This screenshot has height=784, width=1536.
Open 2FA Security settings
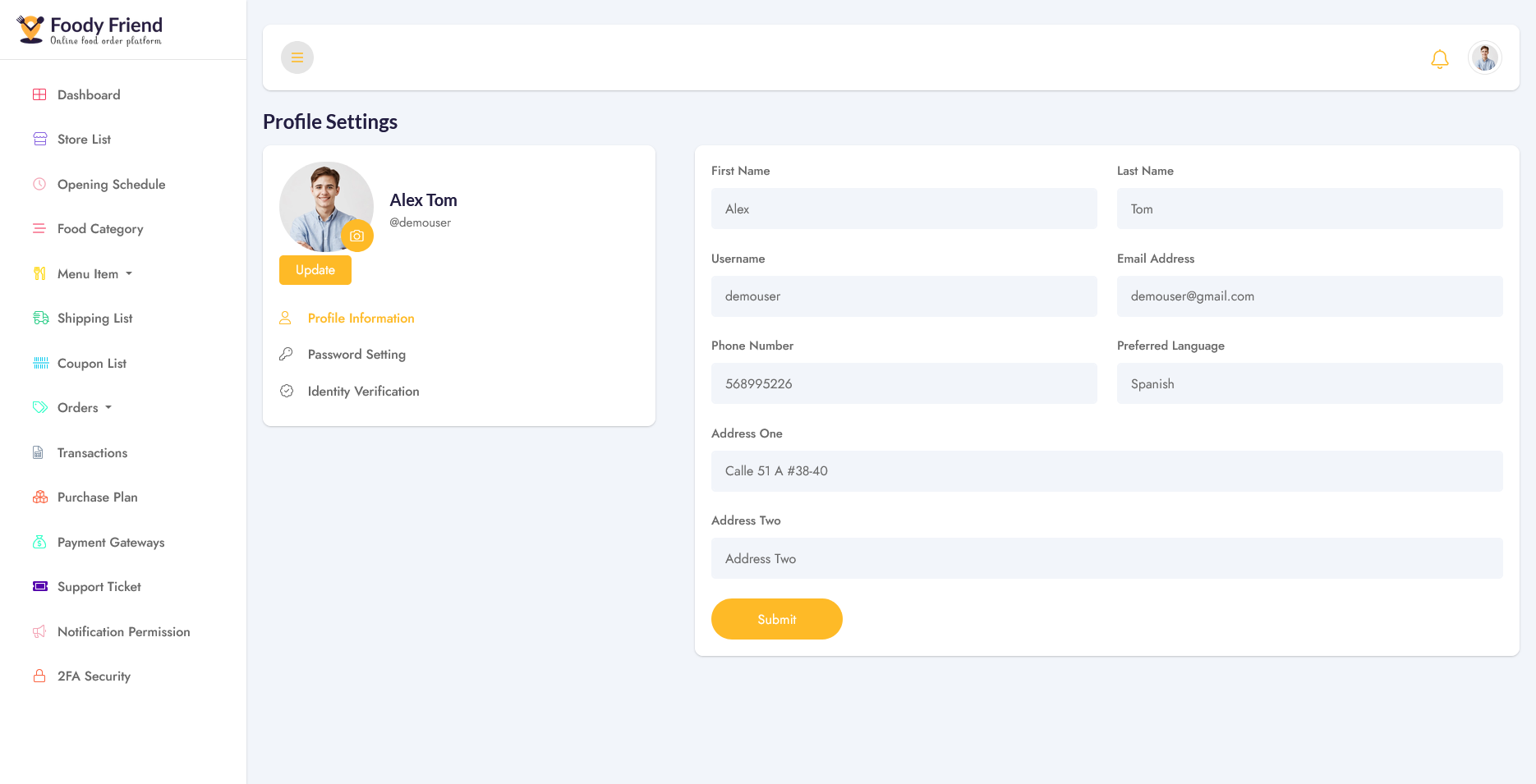[x=94, y=676]
